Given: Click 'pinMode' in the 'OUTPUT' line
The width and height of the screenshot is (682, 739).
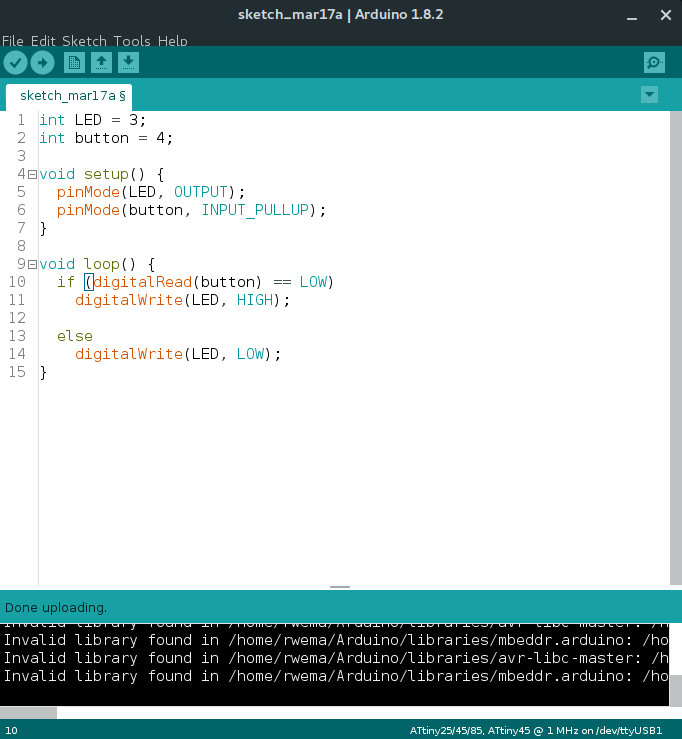Looking at the screenshot, I should 88,192.
